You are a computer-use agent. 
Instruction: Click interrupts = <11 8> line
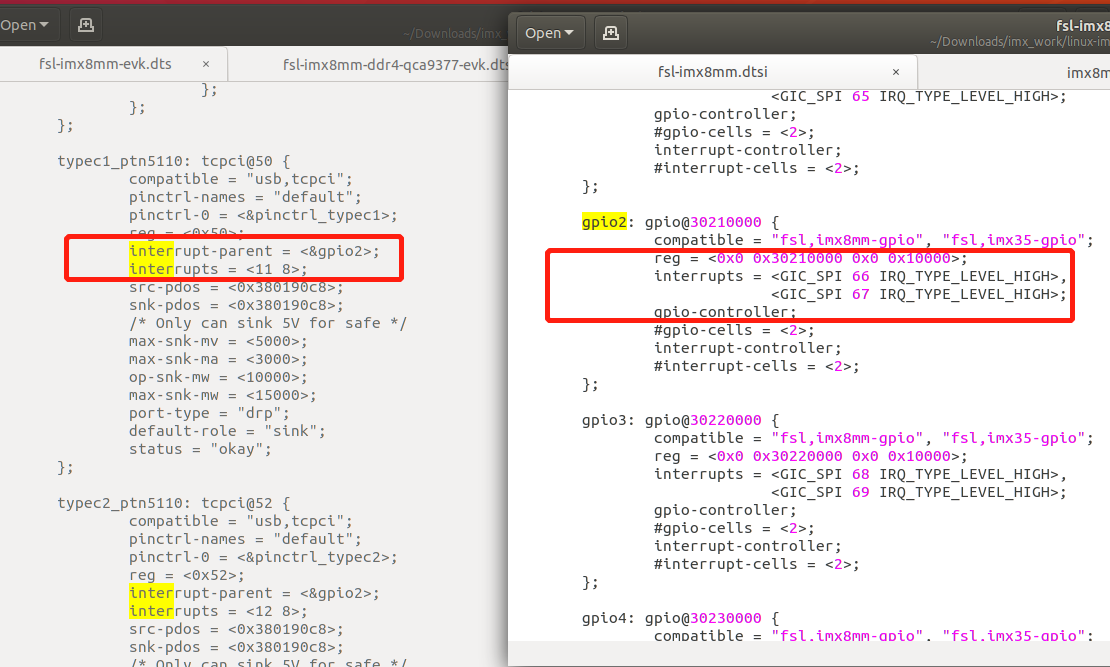218,270
